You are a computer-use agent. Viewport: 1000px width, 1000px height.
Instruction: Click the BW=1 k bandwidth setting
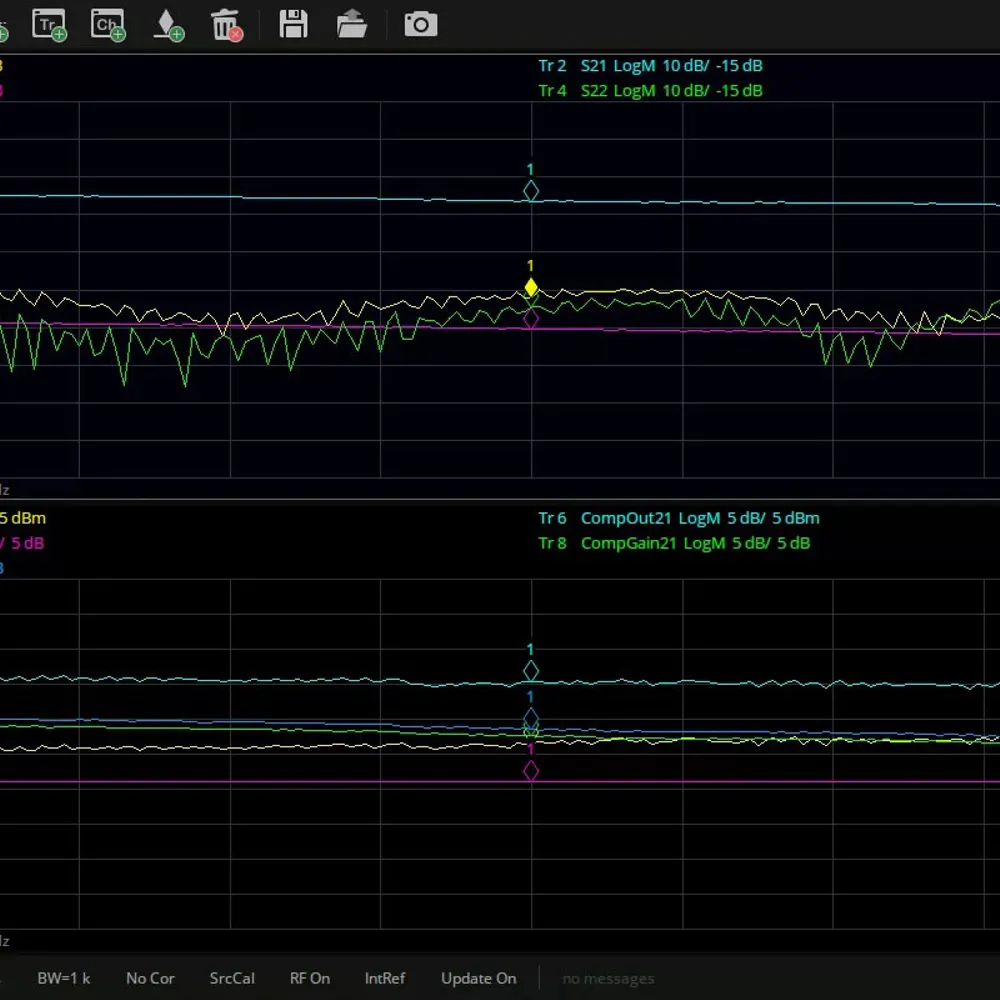(x=63, y=978)
